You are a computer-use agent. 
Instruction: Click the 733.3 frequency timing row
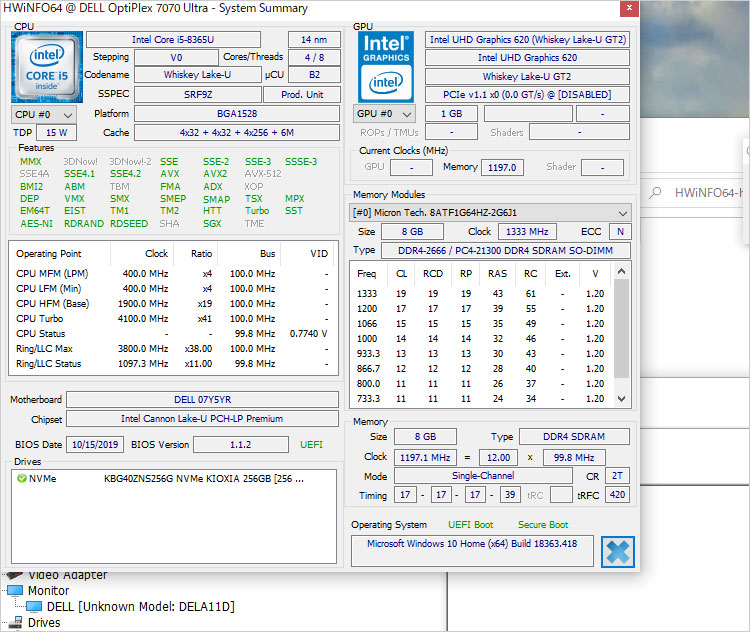coord(482,399)
